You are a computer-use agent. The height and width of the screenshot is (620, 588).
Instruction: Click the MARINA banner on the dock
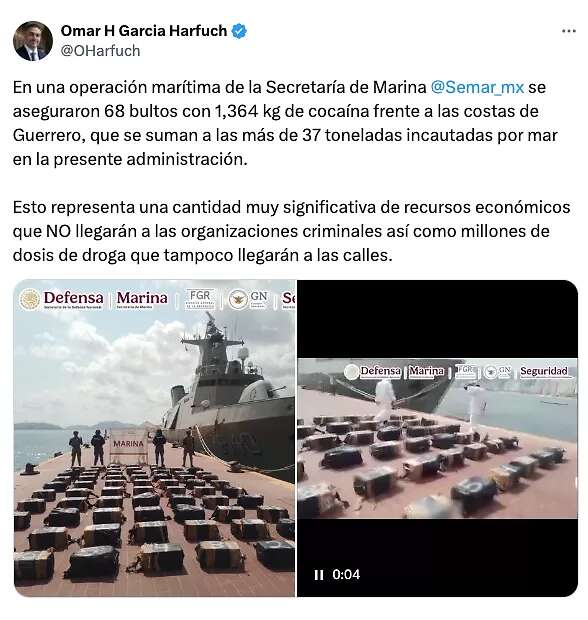pos(129,445)
